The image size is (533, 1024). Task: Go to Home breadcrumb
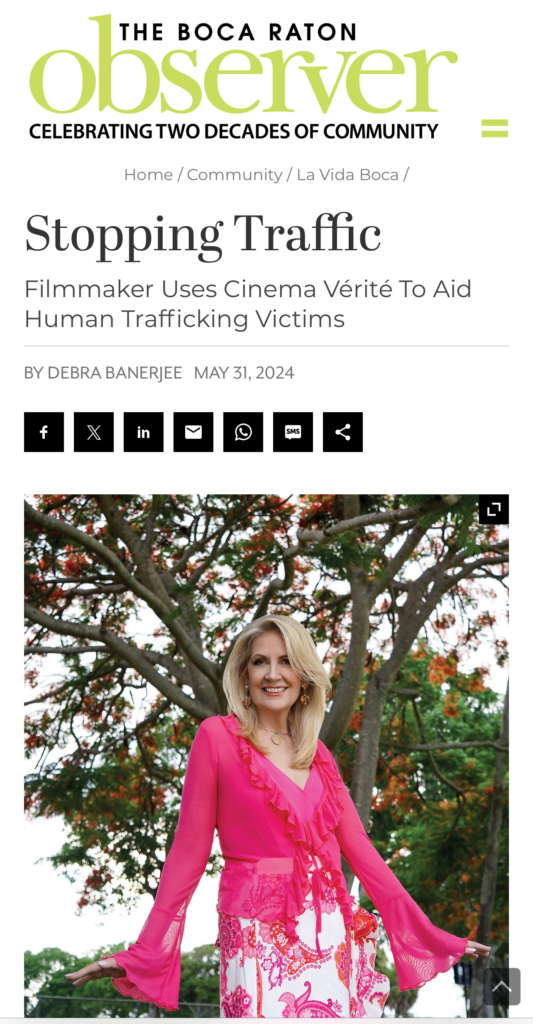coord(148,175)
